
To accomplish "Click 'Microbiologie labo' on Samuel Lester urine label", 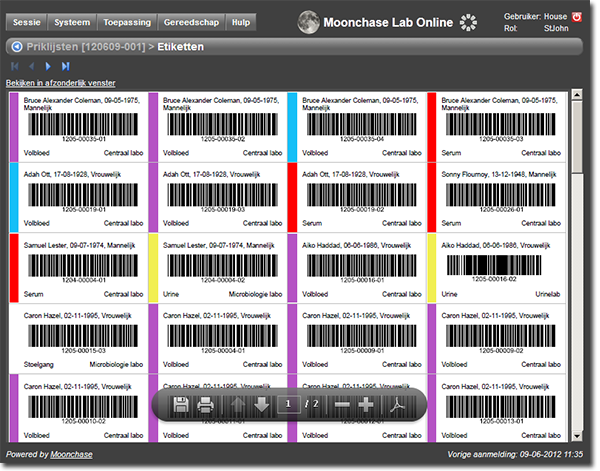I will point(255,294).
